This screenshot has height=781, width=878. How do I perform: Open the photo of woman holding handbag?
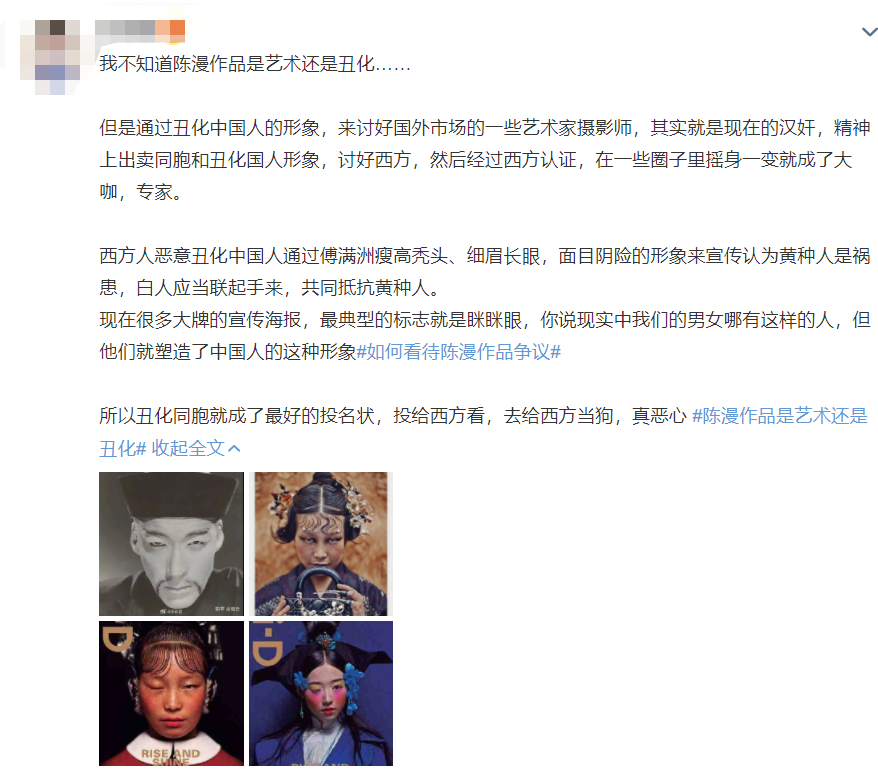(321, 544)
